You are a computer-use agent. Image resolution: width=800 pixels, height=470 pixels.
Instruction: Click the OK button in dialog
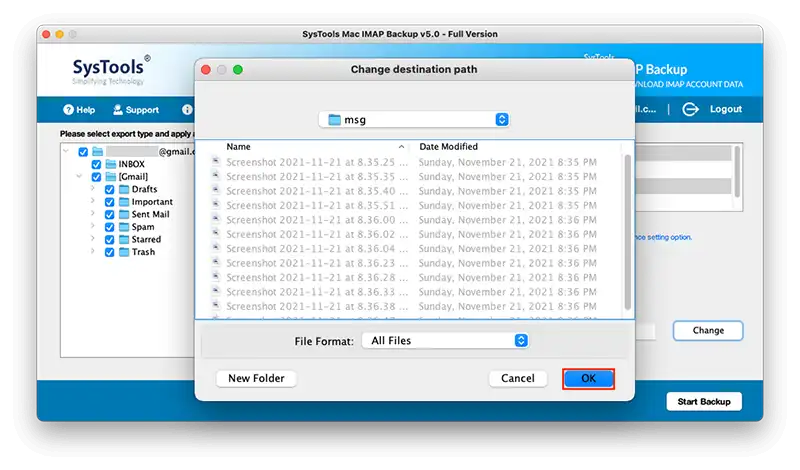pyautogui.click(x=588, y=379)
